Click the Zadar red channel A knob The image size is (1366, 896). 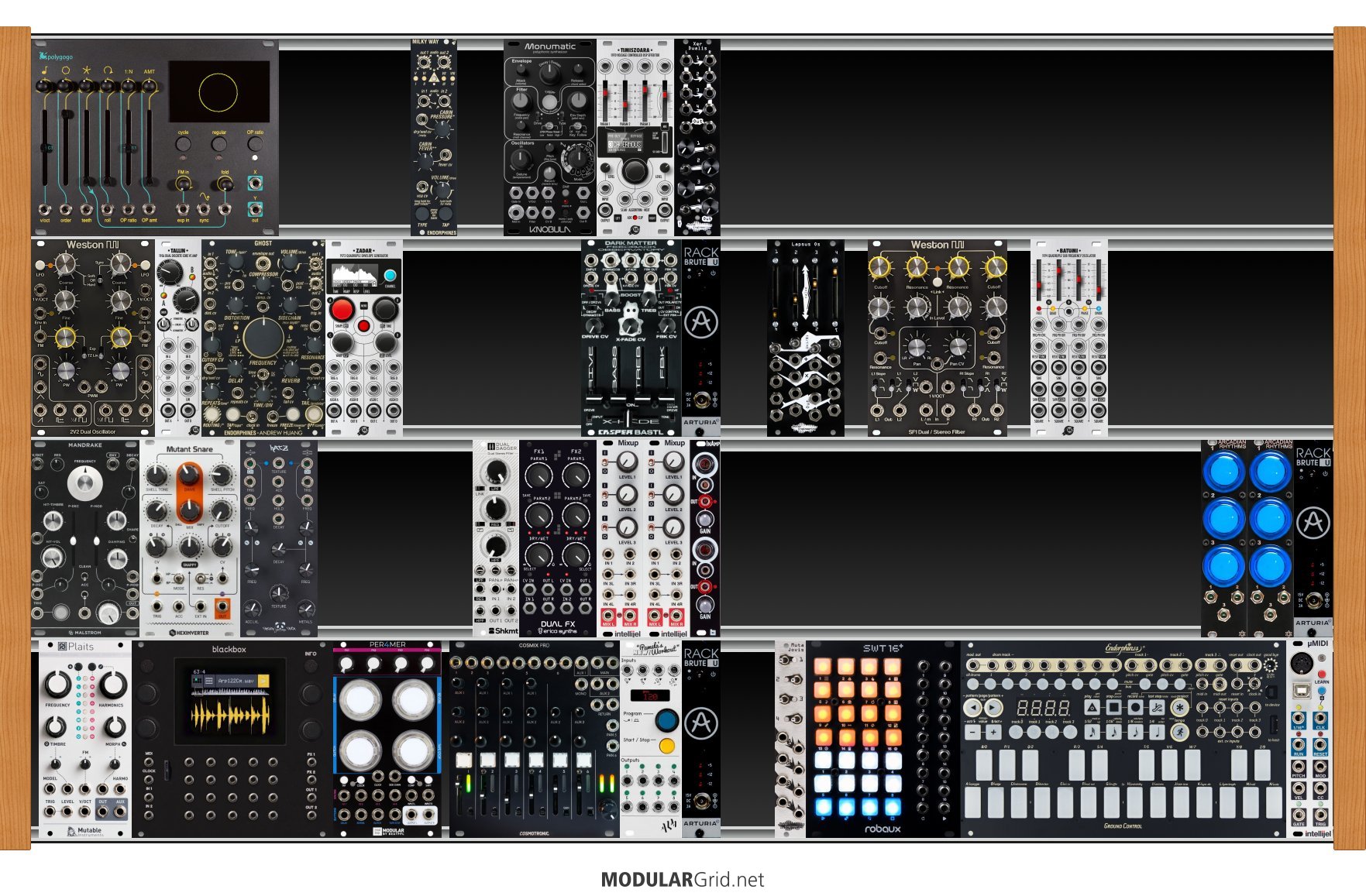point(342,310)
